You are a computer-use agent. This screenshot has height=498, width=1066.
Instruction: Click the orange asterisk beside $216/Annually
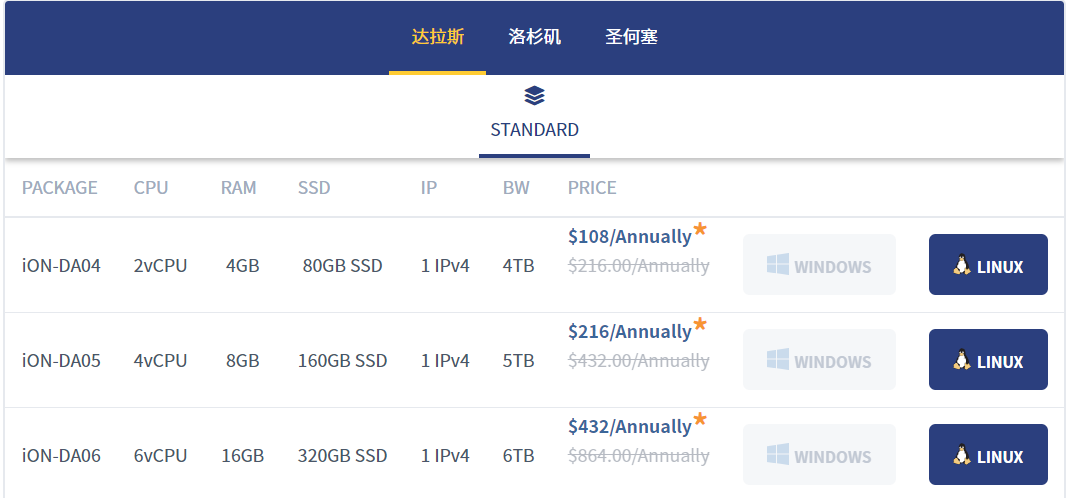[x=700, y=325]
